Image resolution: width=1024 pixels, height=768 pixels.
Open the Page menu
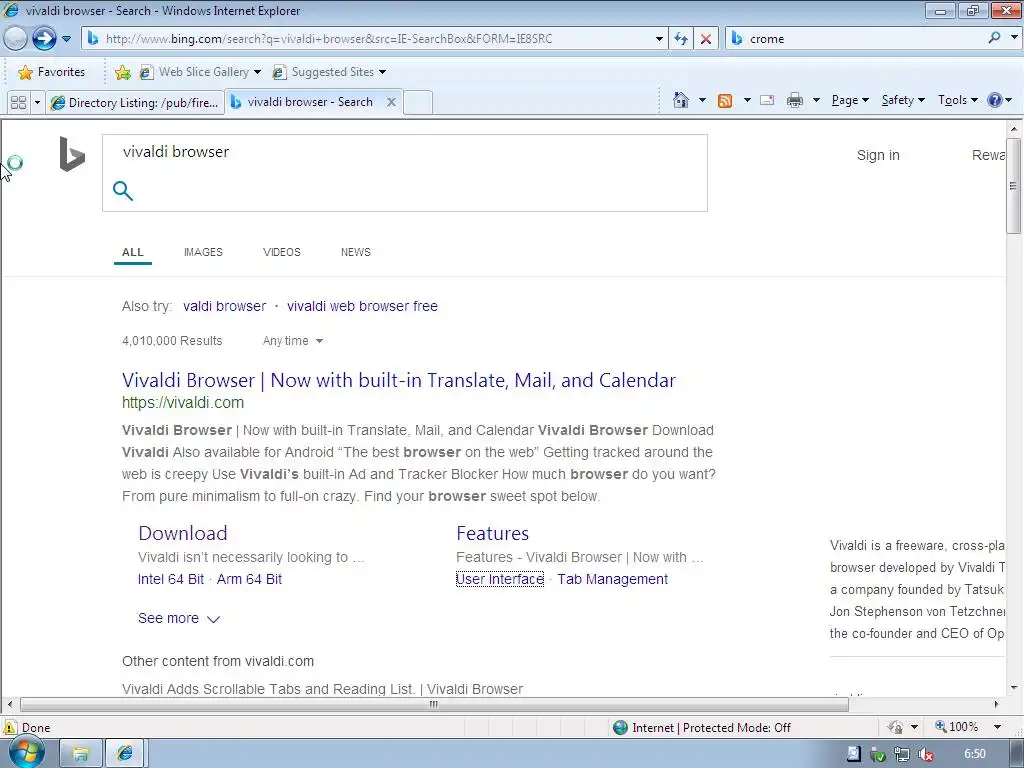(x=850, y=100)
